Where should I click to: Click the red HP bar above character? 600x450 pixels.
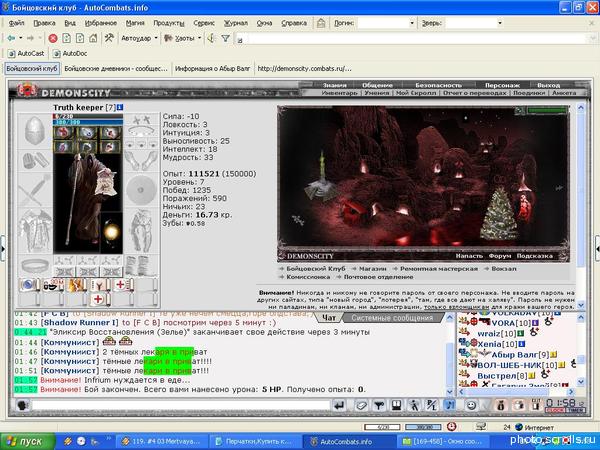coord(88,116)
